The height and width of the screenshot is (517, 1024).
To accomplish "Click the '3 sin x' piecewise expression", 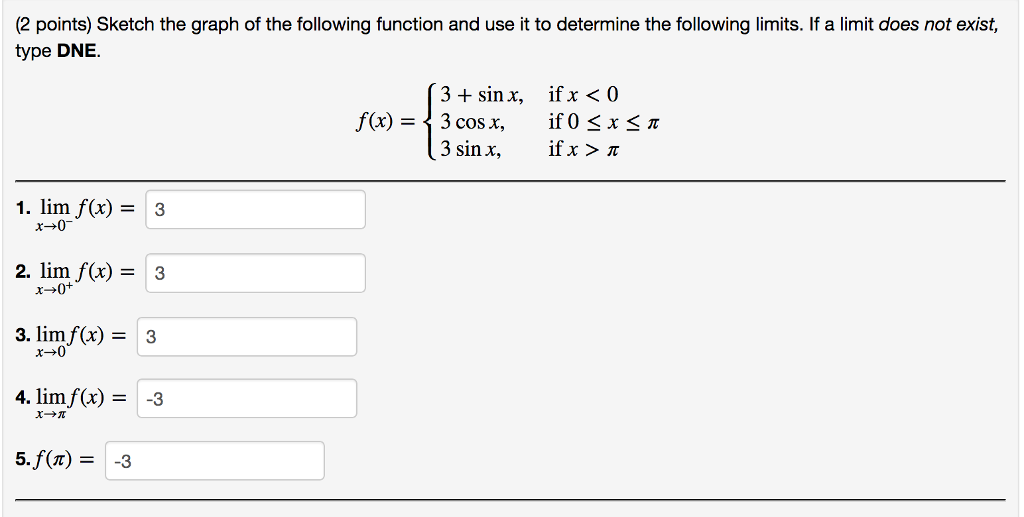I will point(470,149).
